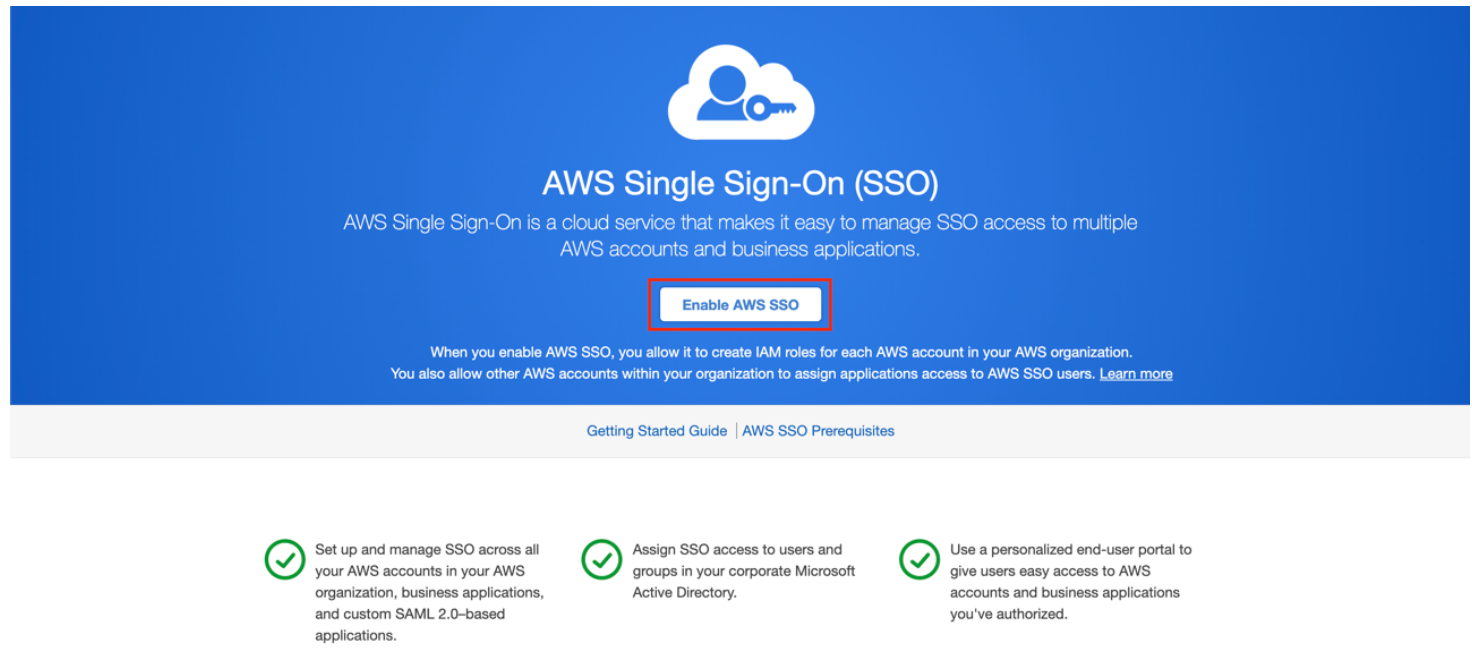Click the green checkmark beside 'Assign SSO access'
The image size is (1472, 660).
601,560
